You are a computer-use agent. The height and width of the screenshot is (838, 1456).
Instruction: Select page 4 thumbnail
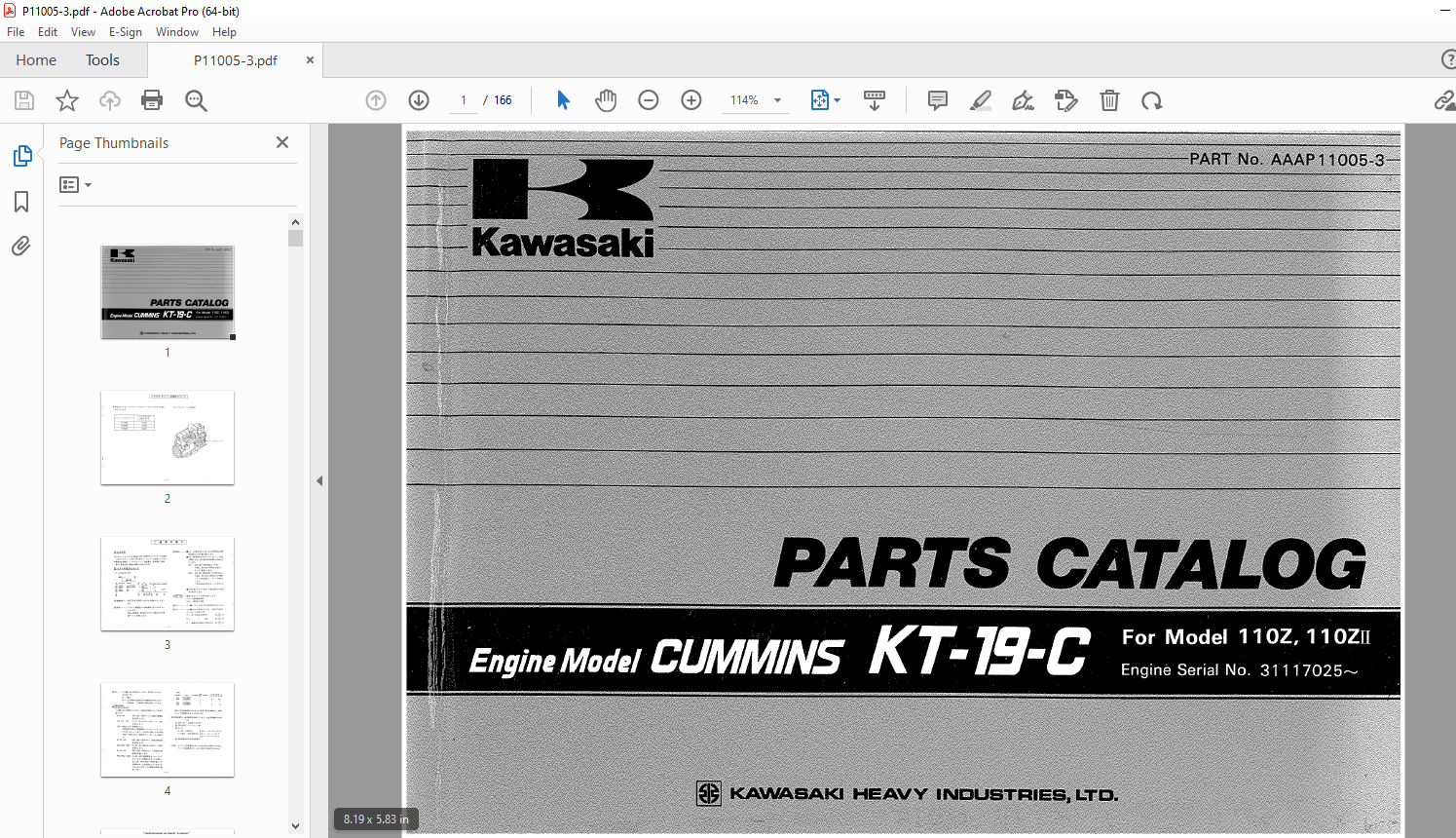pos(168,730)
